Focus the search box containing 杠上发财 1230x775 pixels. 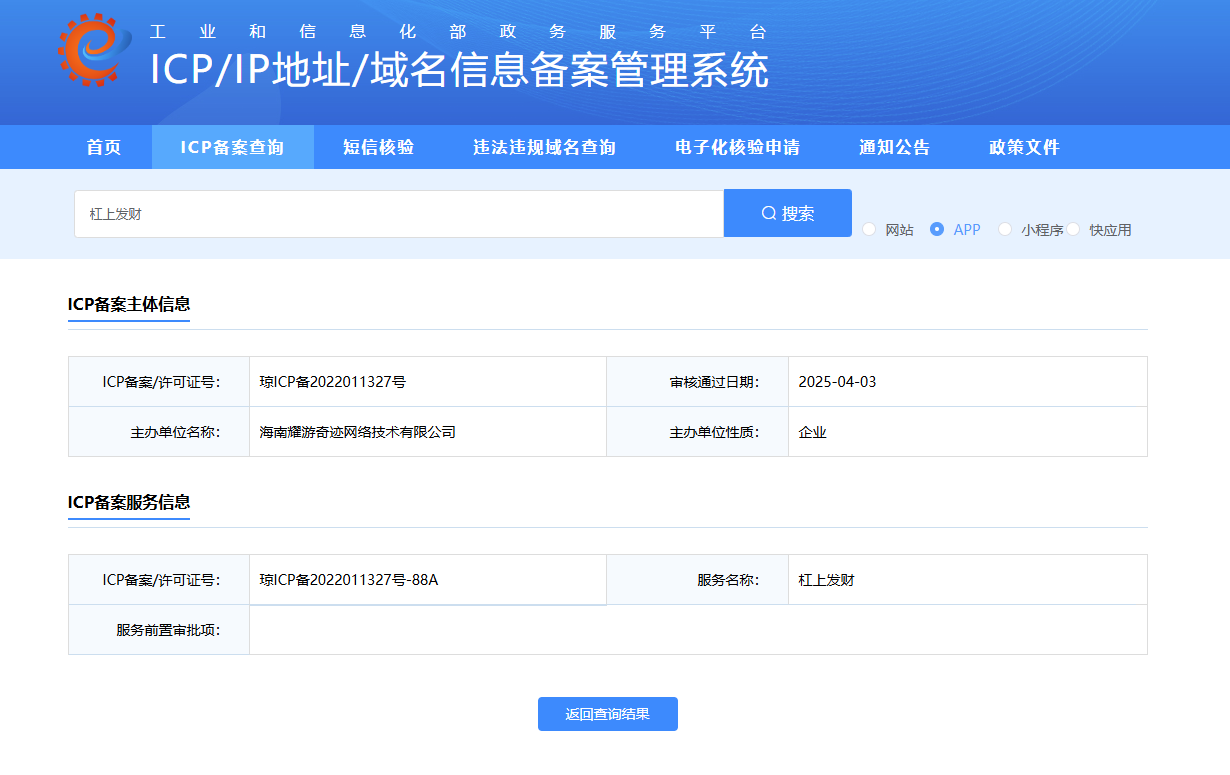[399, 214]
